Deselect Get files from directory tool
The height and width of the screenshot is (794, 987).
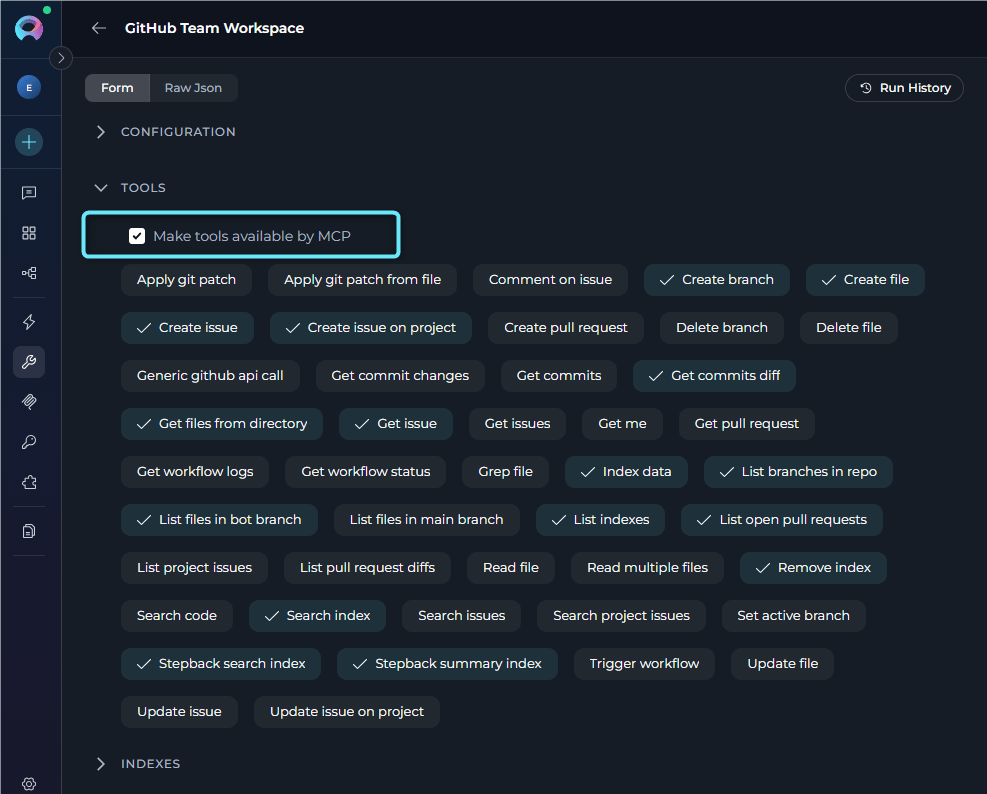(222, 424)
